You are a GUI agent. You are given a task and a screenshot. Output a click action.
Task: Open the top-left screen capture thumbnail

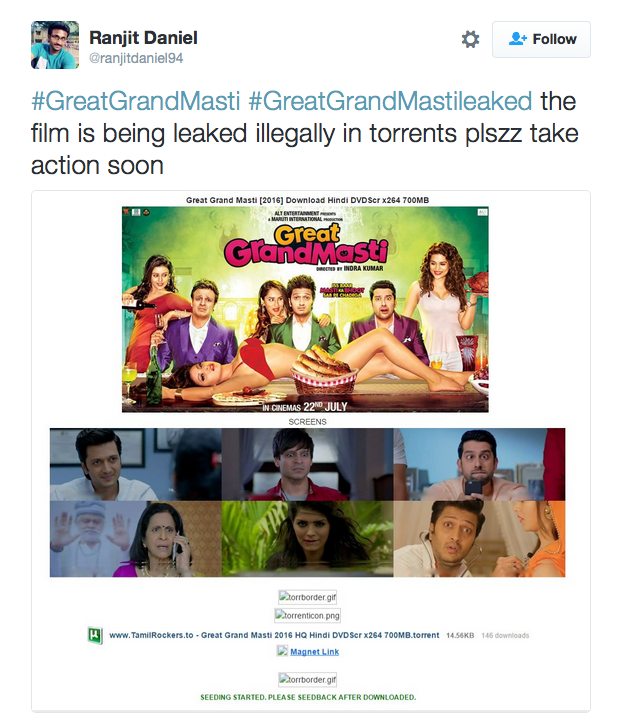[x=136, y=464]
